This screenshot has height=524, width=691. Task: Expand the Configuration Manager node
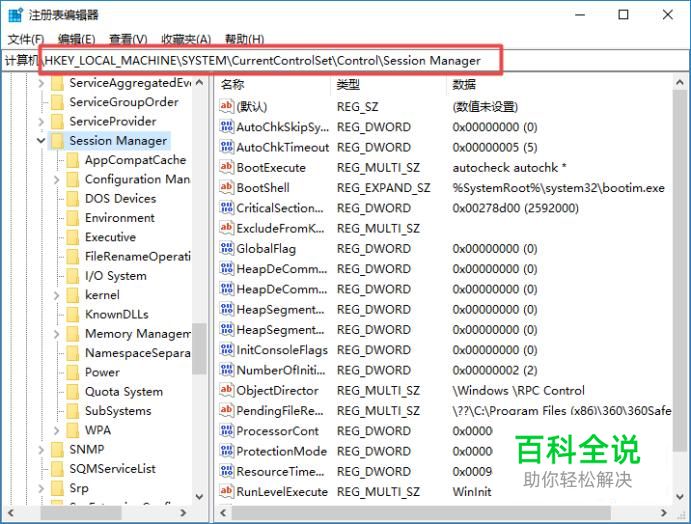56,179
